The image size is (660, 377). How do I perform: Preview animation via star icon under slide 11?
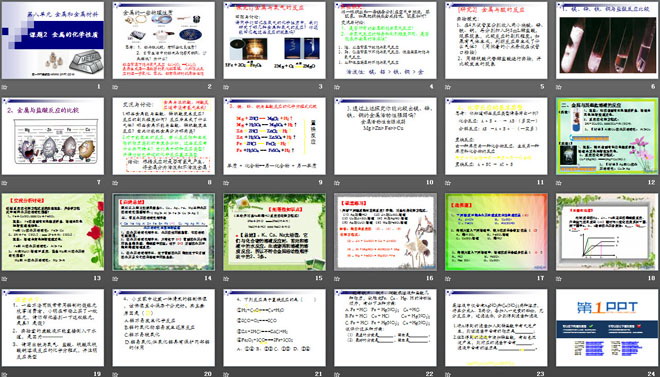tap(448, 183)
